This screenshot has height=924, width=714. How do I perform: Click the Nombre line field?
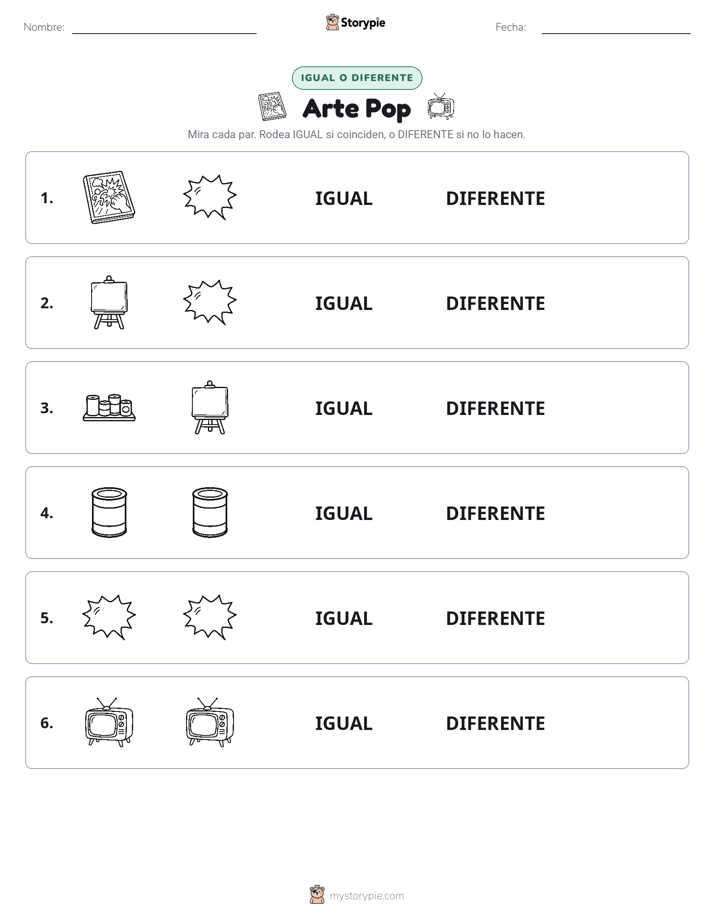[x=164, y=27]
